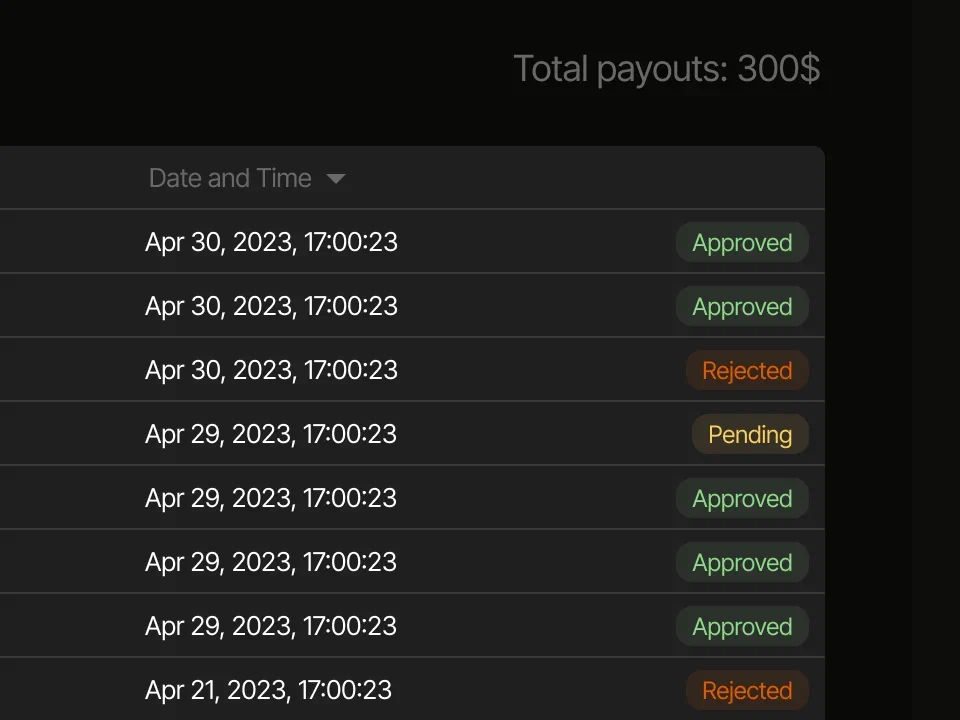Click the 300$ total payouts amount
Image resolution: width=960 pixels, height=720 pixels.
[x=778, y=69]
